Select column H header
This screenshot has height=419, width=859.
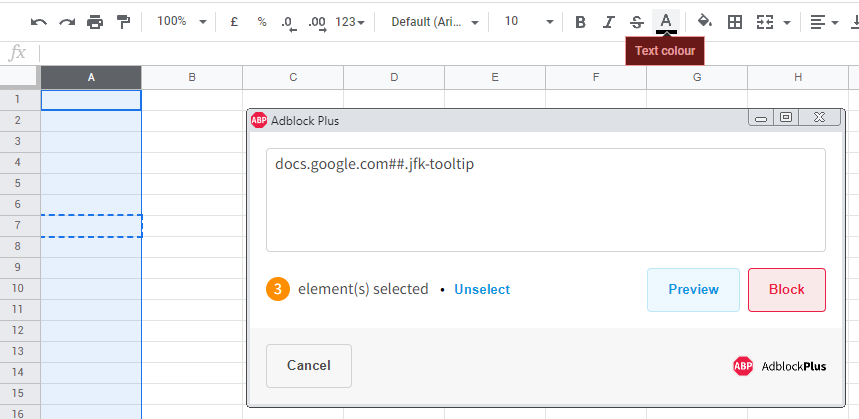798,78
